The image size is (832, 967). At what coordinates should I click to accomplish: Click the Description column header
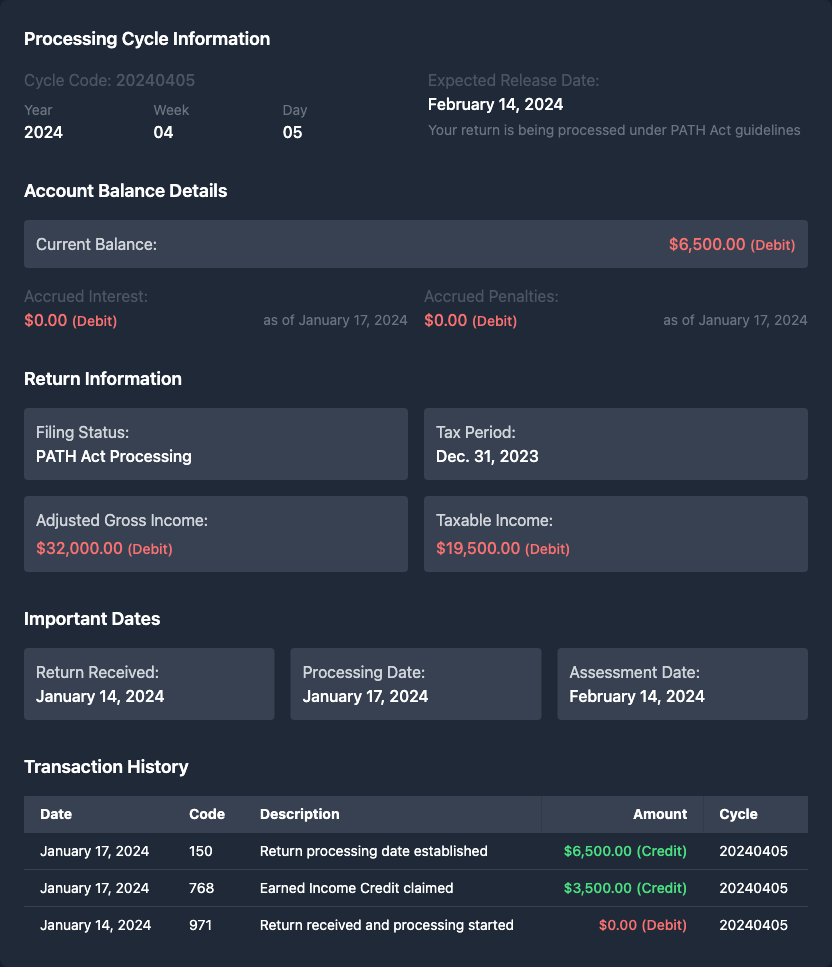coord(300,814)
